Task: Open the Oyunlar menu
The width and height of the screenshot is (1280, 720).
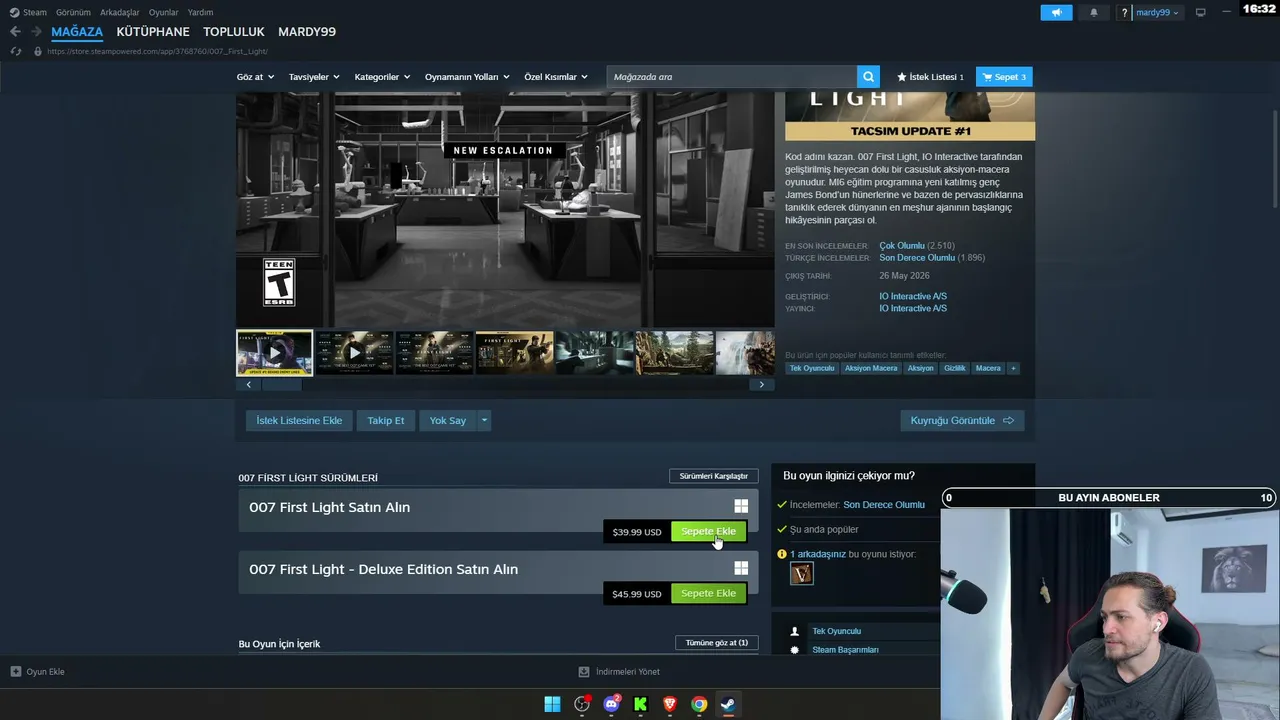Action: 164,13
